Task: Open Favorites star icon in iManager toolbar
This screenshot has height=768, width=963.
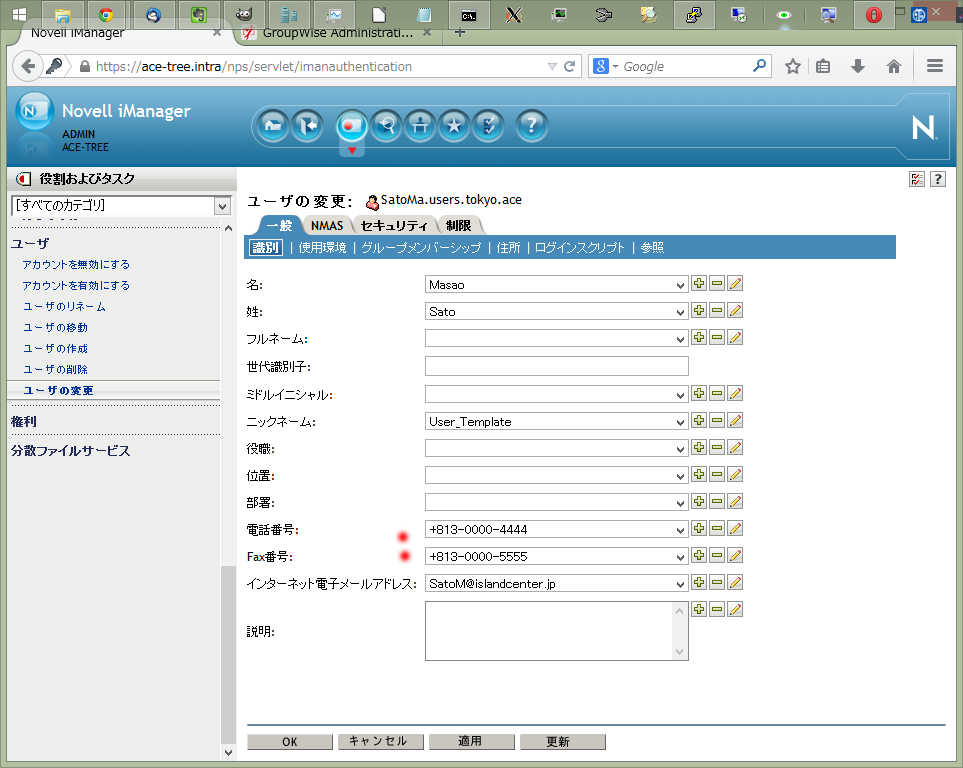Action: click(x=454, y=126)
